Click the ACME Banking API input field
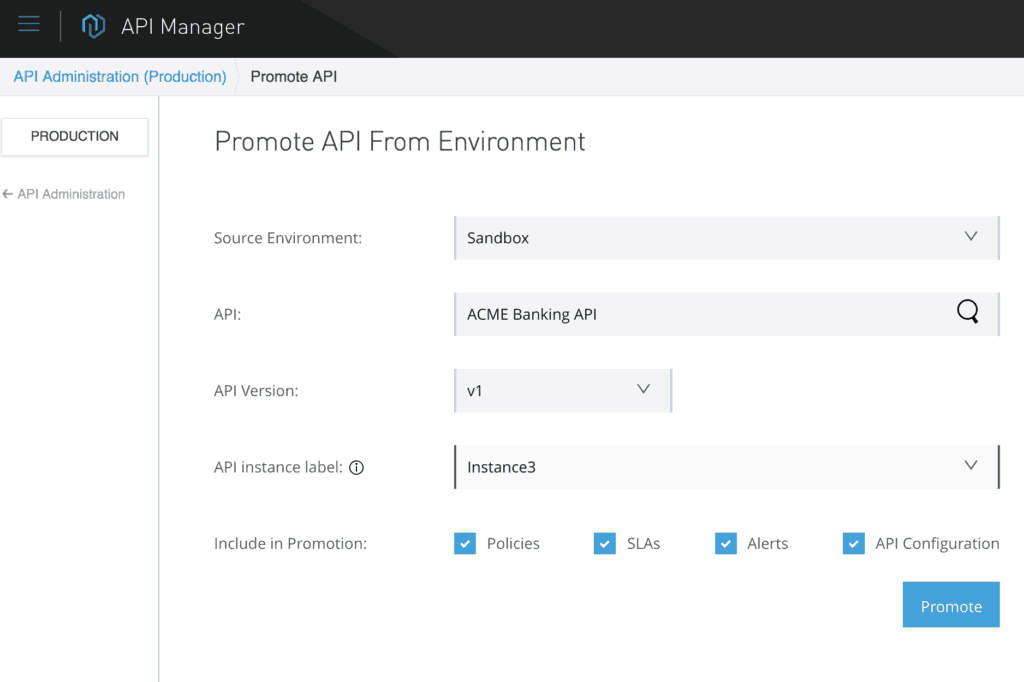Image resolution: width=1024 pixels, height=682 pixels. (700, 312)
